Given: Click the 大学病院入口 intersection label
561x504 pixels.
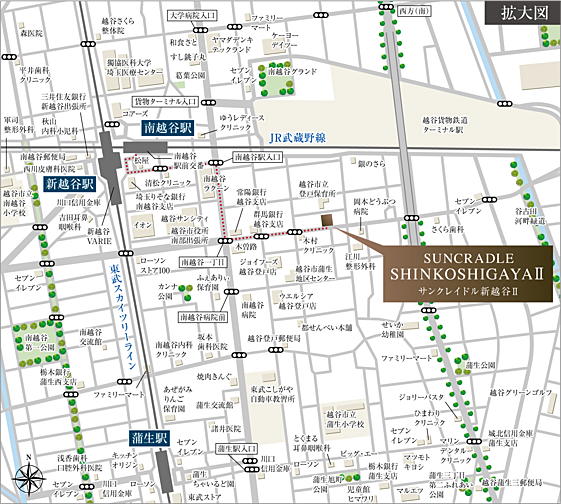Looking at the screenshot, I should pyautogui.click(x=192, y=15).
